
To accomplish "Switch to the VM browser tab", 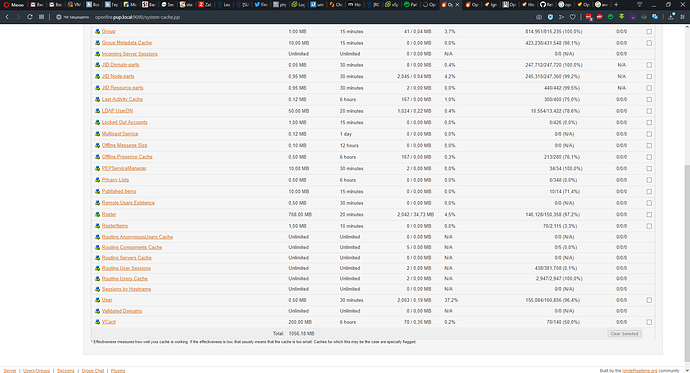I will click(74, 5).
